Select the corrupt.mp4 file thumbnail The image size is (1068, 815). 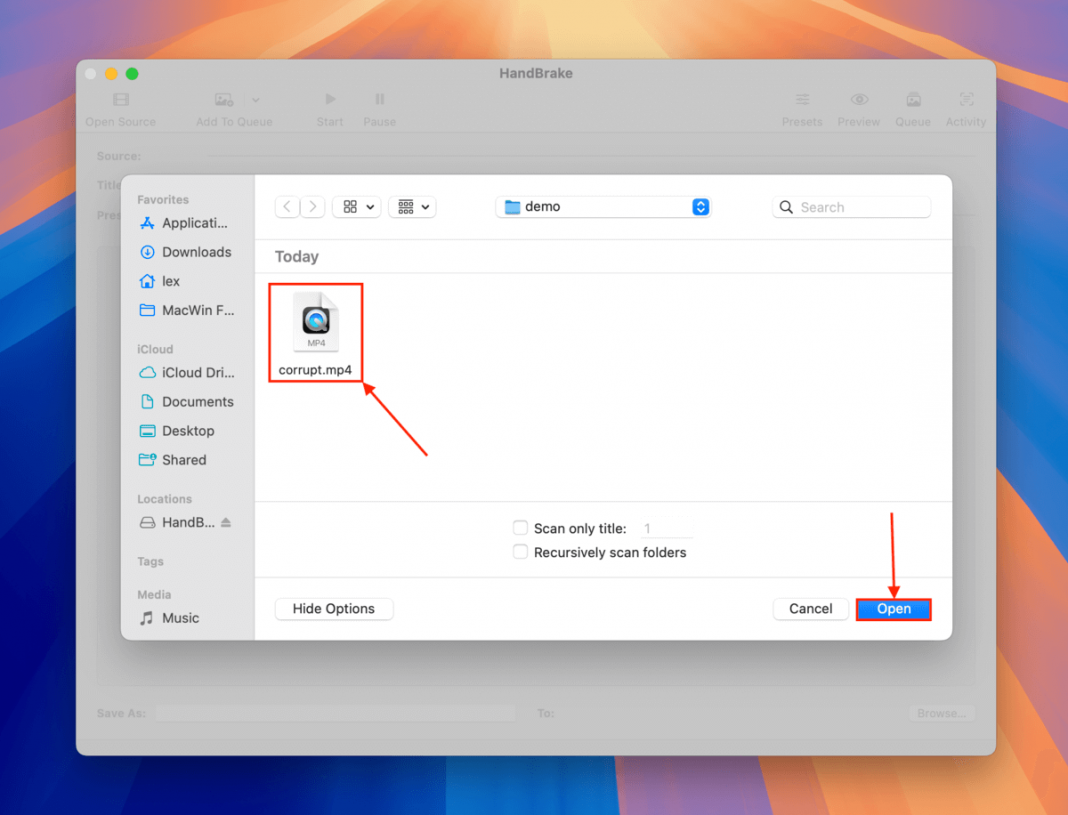tap(315, 322)
